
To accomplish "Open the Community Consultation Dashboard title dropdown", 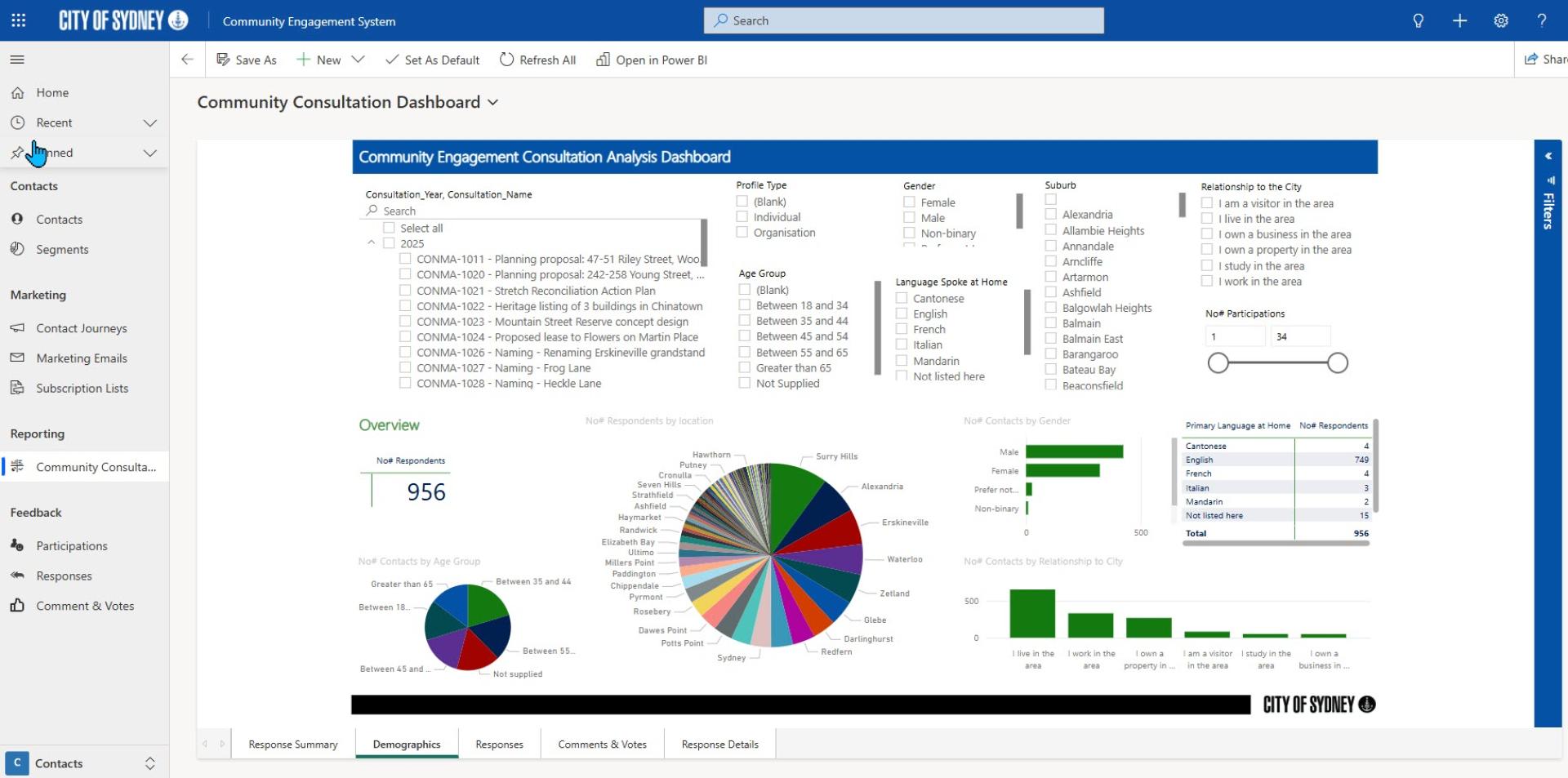I will click(x=492, y=103).
